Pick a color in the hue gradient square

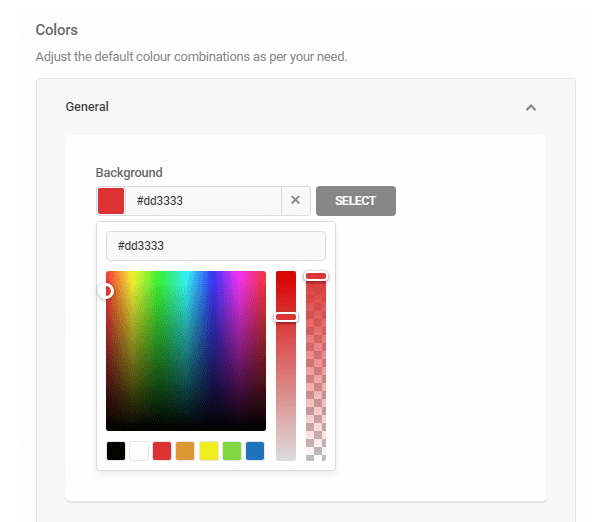pos(186,351)
